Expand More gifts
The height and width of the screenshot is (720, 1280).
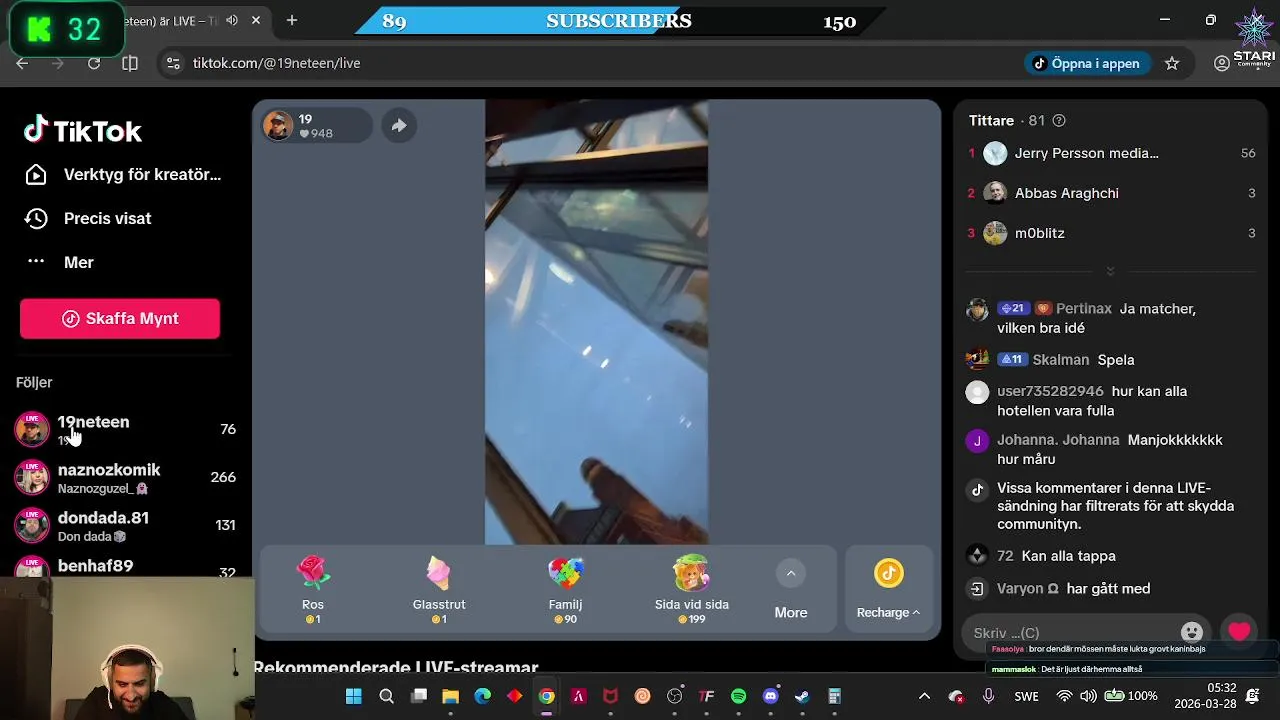pos(790,590)
